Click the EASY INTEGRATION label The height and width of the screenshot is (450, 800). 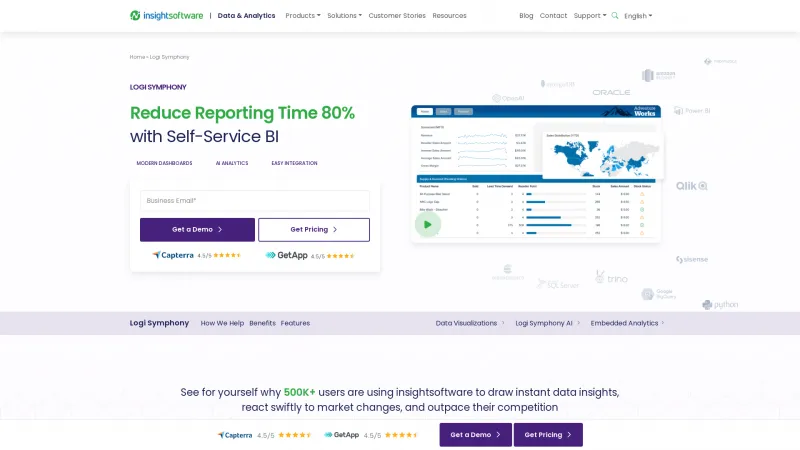[294, 163]
